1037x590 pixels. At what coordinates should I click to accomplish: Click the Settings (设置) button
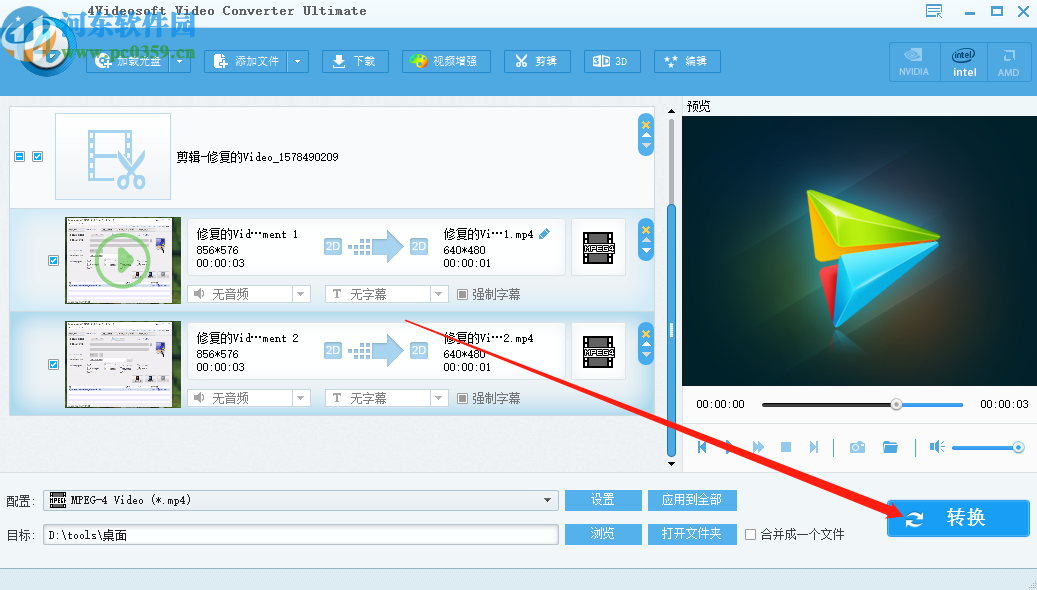603,500
